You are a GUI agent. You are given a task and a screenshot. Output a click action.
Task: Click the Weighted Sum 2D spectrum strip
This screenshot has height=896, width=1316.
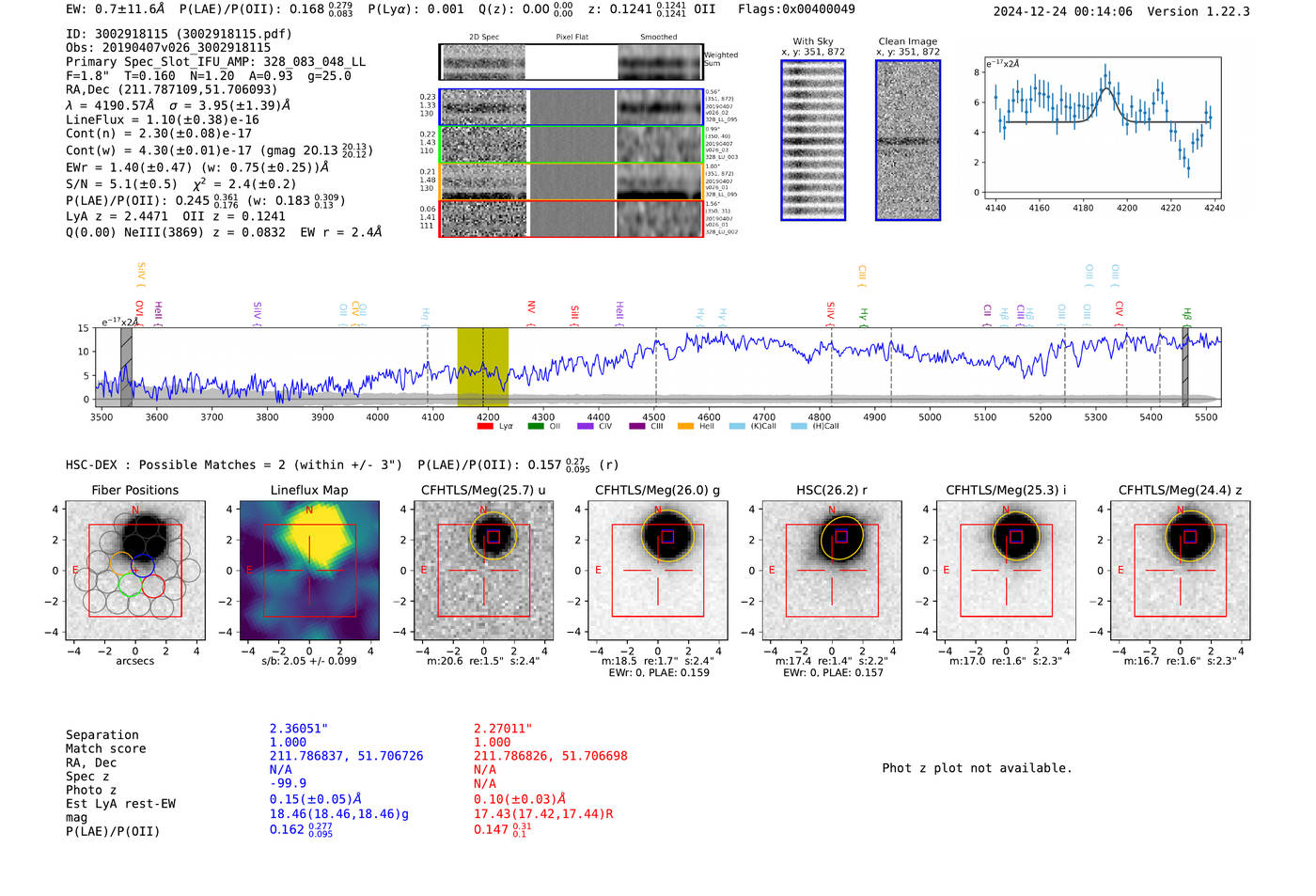(572, 62)
